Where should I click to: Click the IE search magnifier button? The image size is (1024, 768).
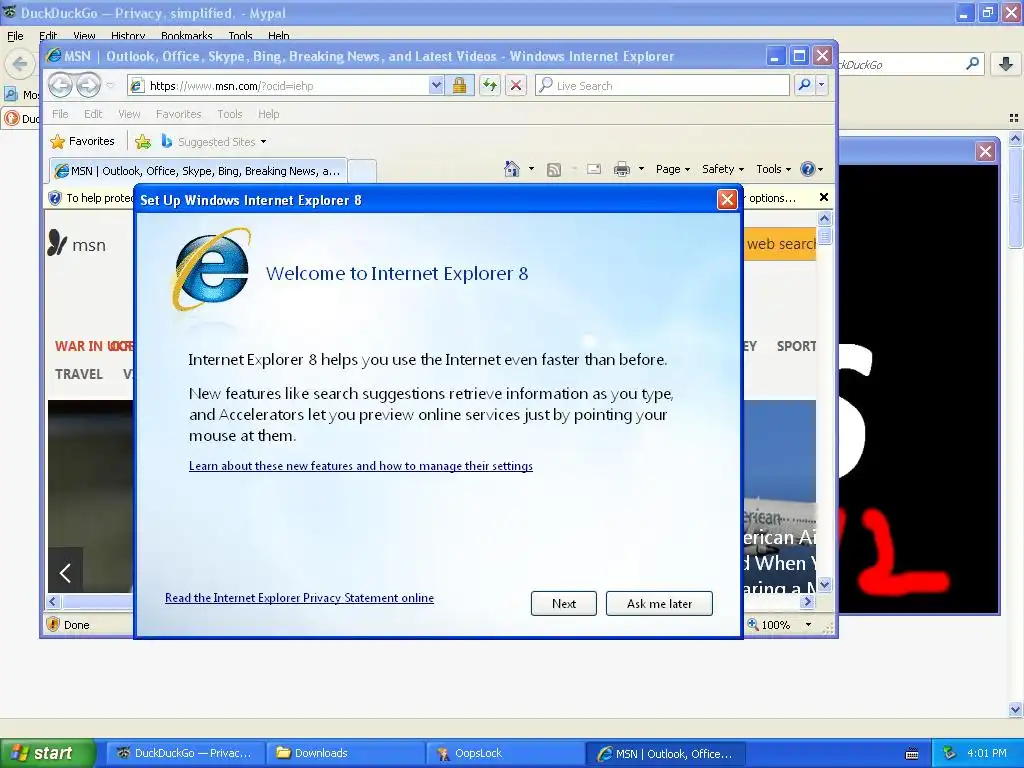tap(805, 86)
